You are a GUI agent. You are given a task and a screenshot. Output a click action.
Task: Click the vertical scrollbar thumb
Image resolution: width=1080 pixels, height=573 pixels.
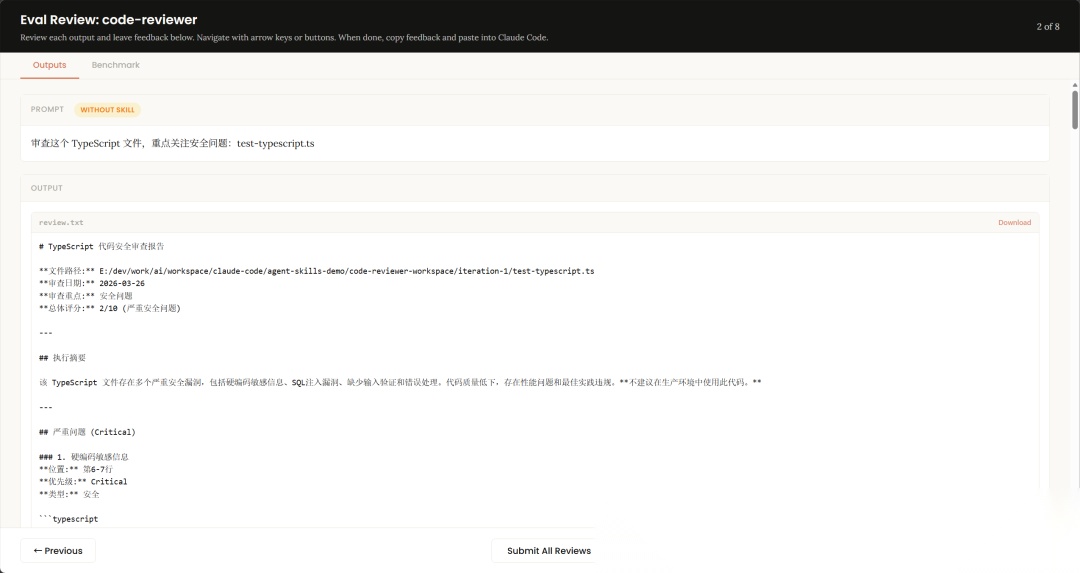(x=1074, y=109)
